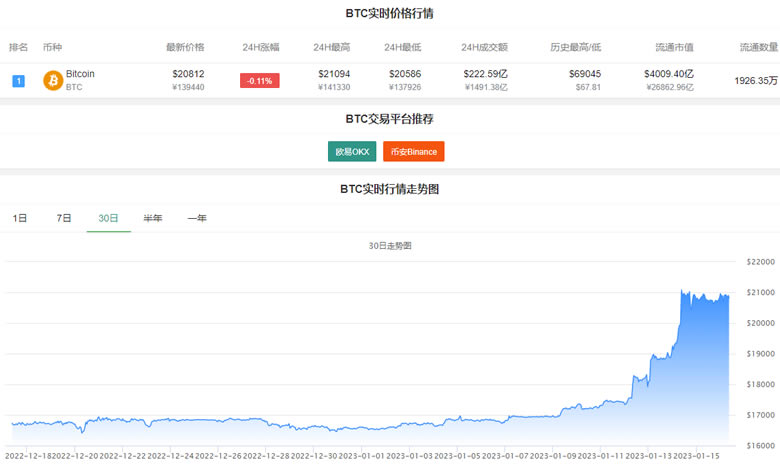Click the 最新价格 column header
Screen dimensions: 780x471
(x=185, y=47)
